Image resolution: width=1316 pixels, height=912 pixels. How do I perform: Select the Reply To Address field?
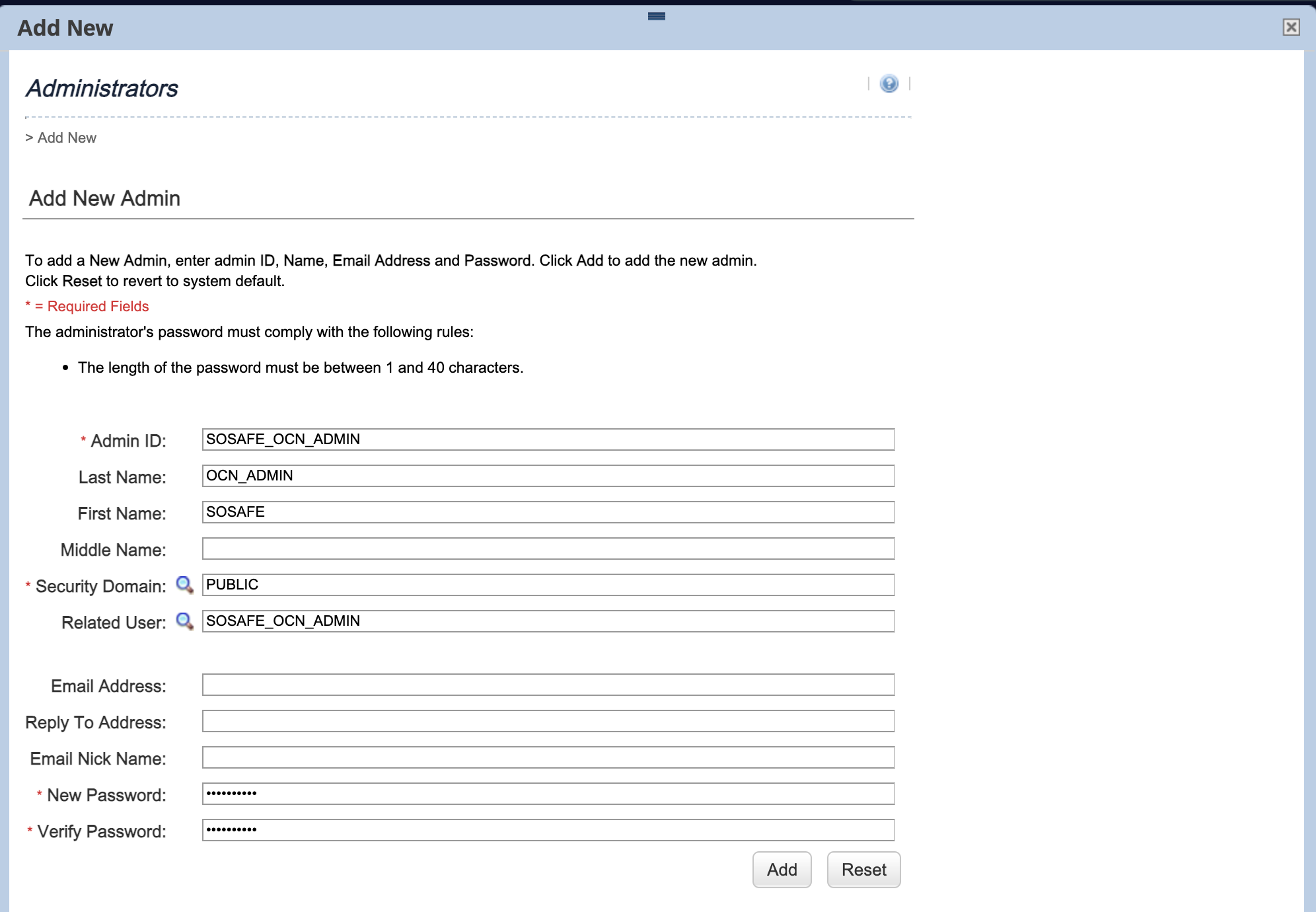pos(548,721)
